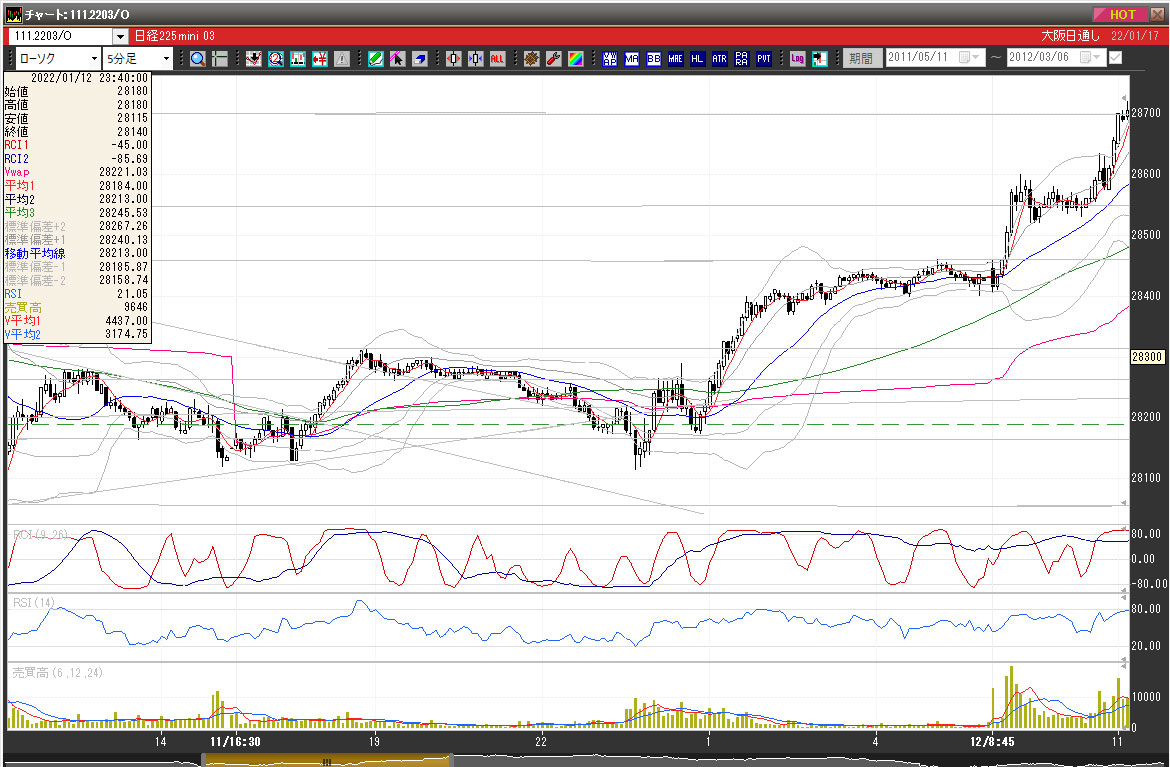The width and height of the screenshot is (1170, 767).
Task: Click the 期間 period button
Action: pos(861,58)
